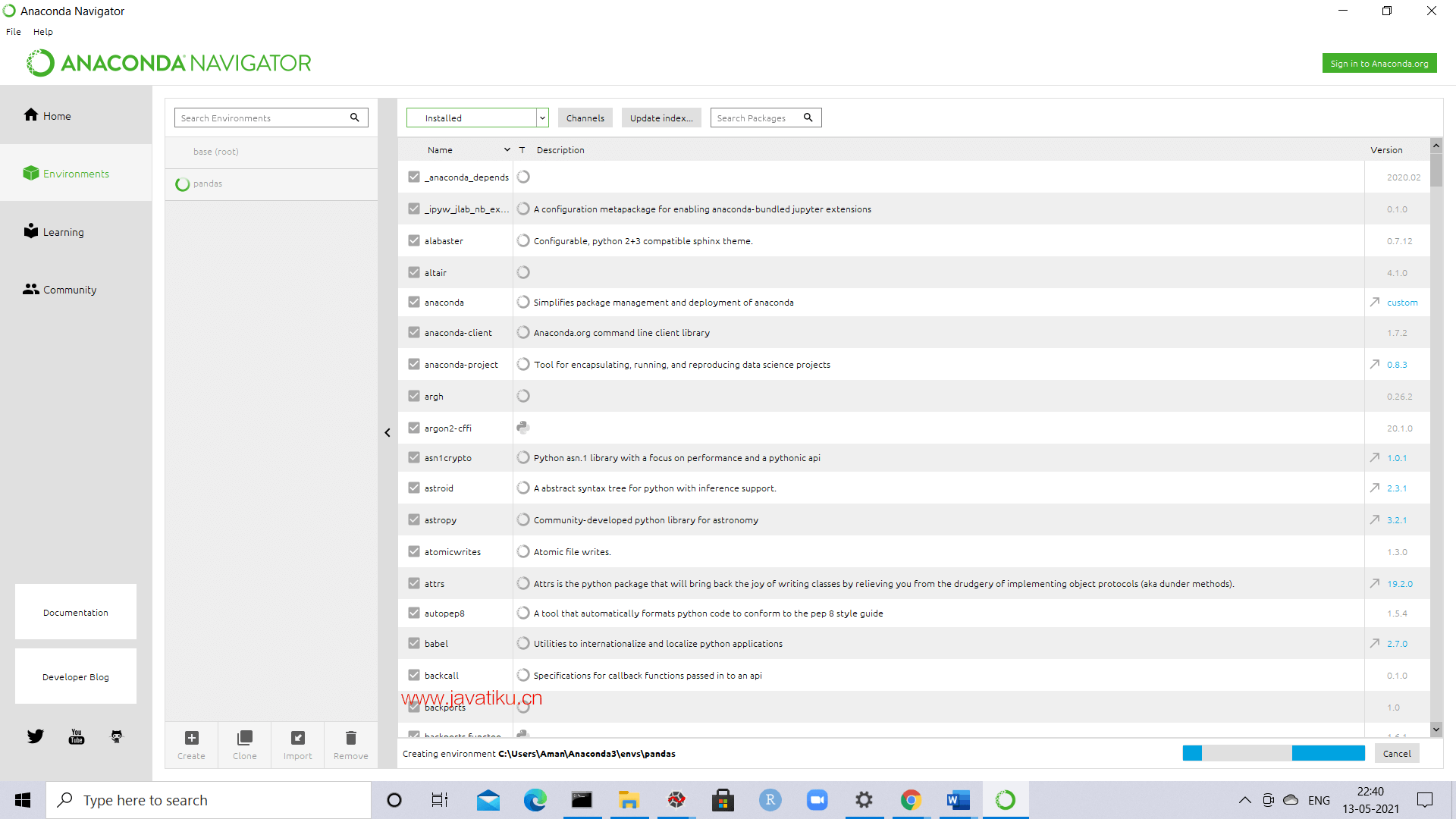Click the Windows taskbar search box

coord(209,800)
